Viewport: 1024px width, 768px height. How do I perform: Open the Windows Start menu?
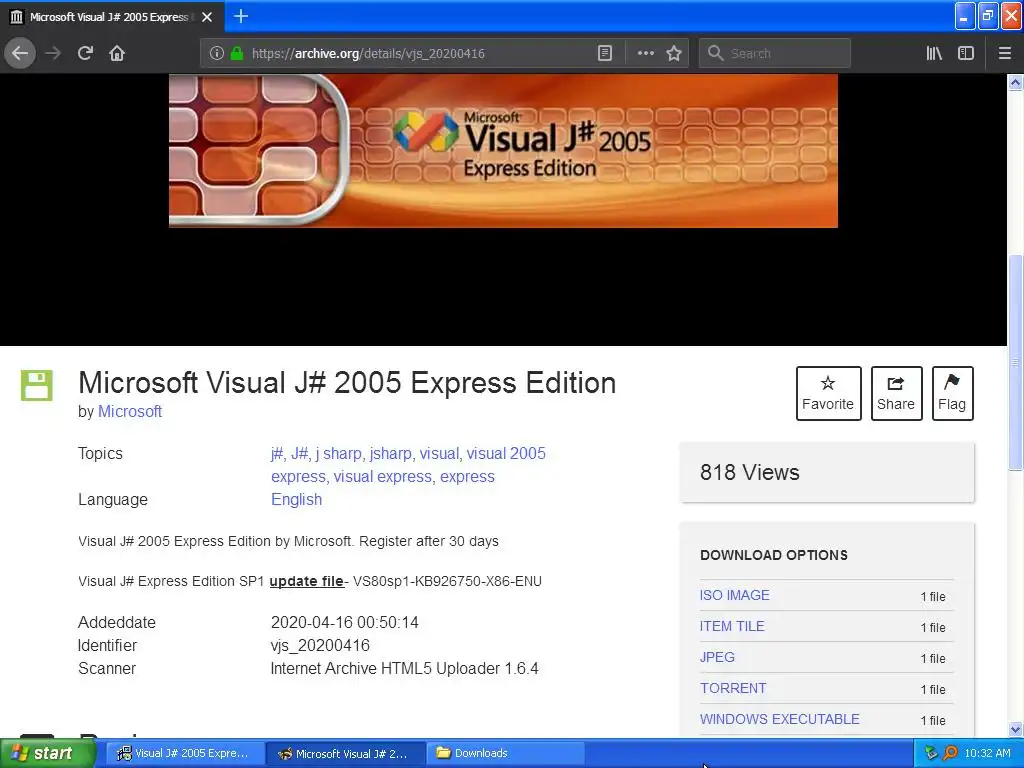47,753
